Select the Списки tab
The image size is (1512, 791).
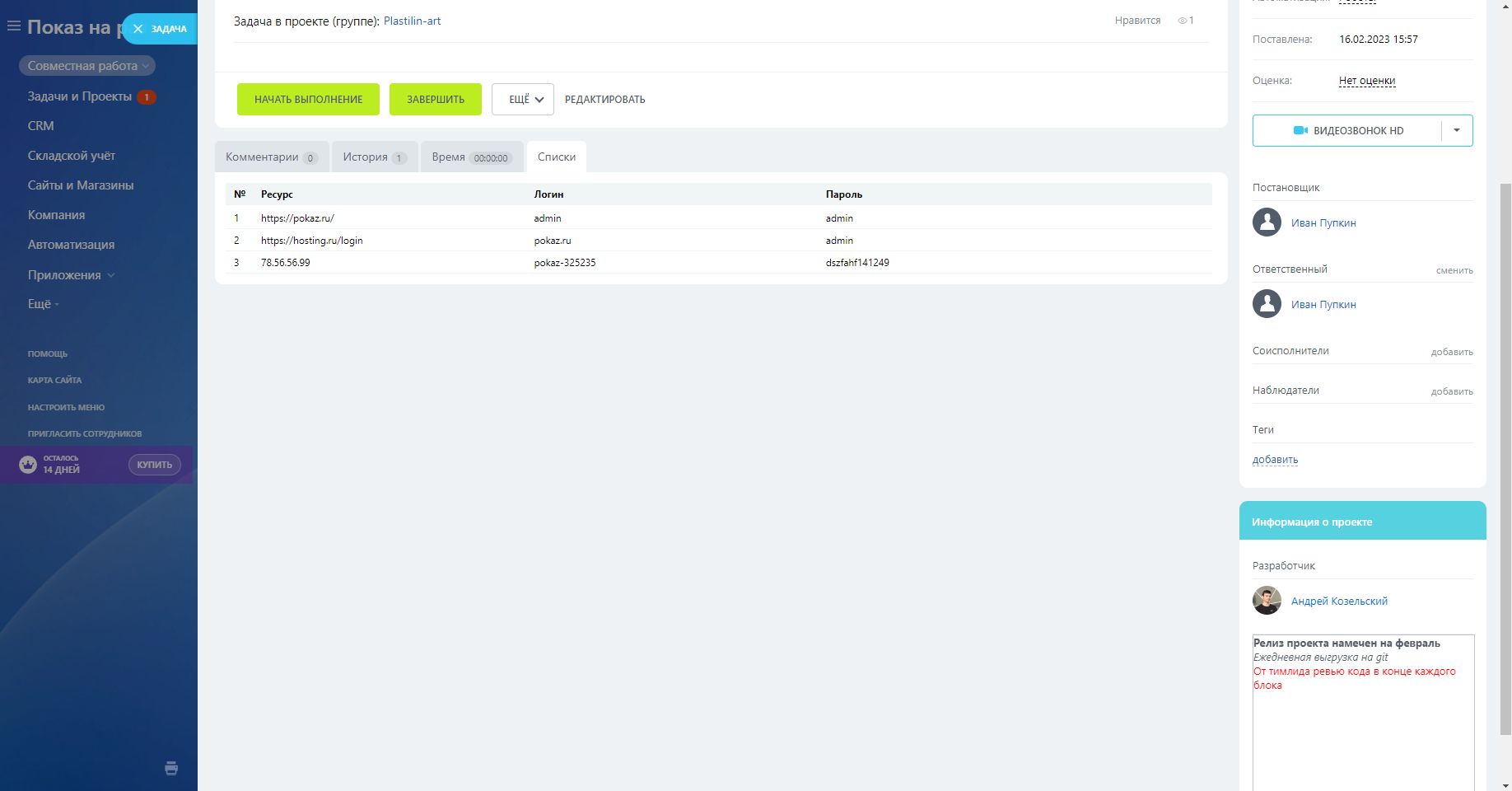[x=557, y=157]
